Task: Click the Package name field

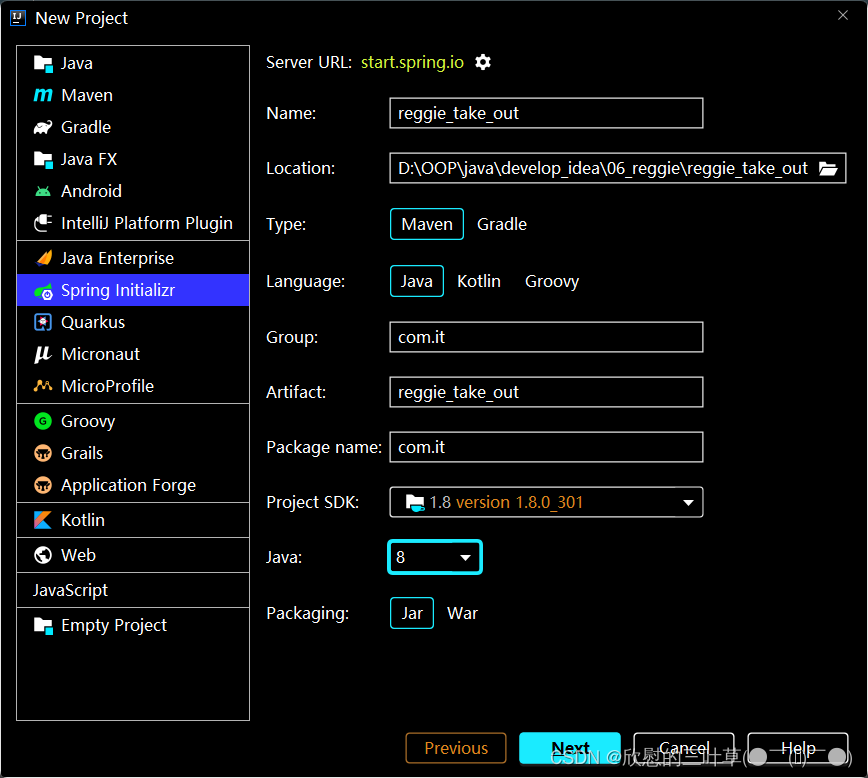Action: [546, 447]
